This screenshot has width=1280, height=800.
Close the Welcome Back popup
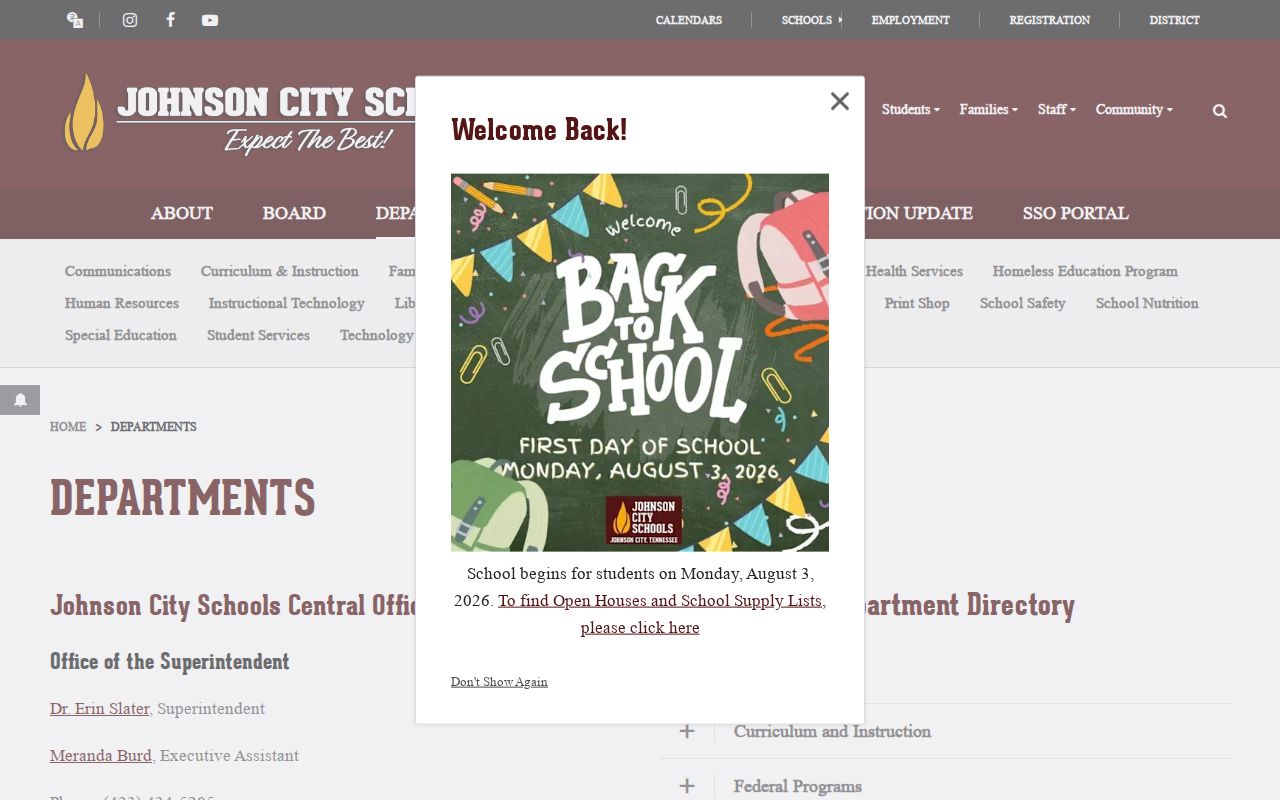click(x=840, y=101)
